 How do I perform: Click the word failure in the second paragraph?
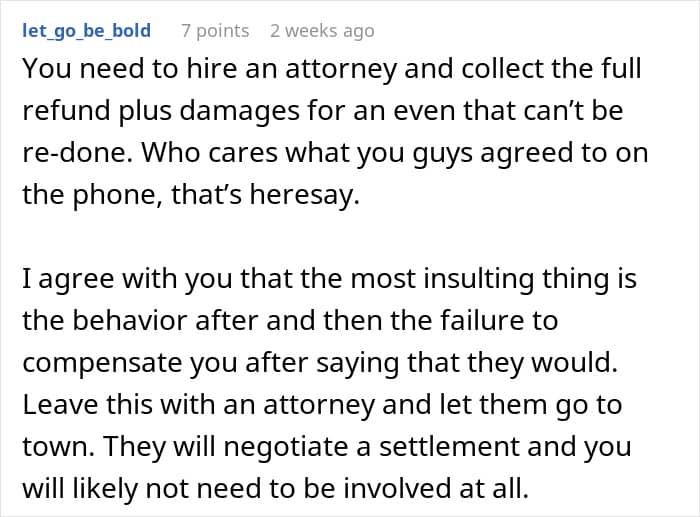point(478,321)
